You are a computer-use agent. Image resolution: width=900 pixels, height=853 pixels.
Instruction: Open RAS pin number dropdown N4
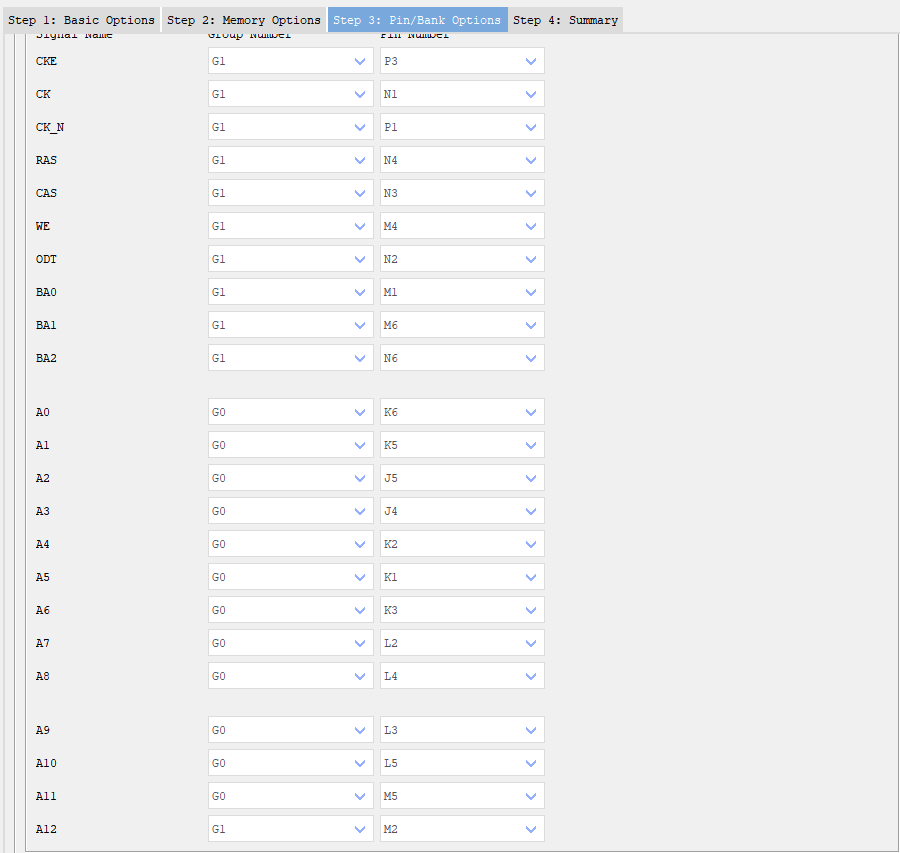tap(462, 160)
